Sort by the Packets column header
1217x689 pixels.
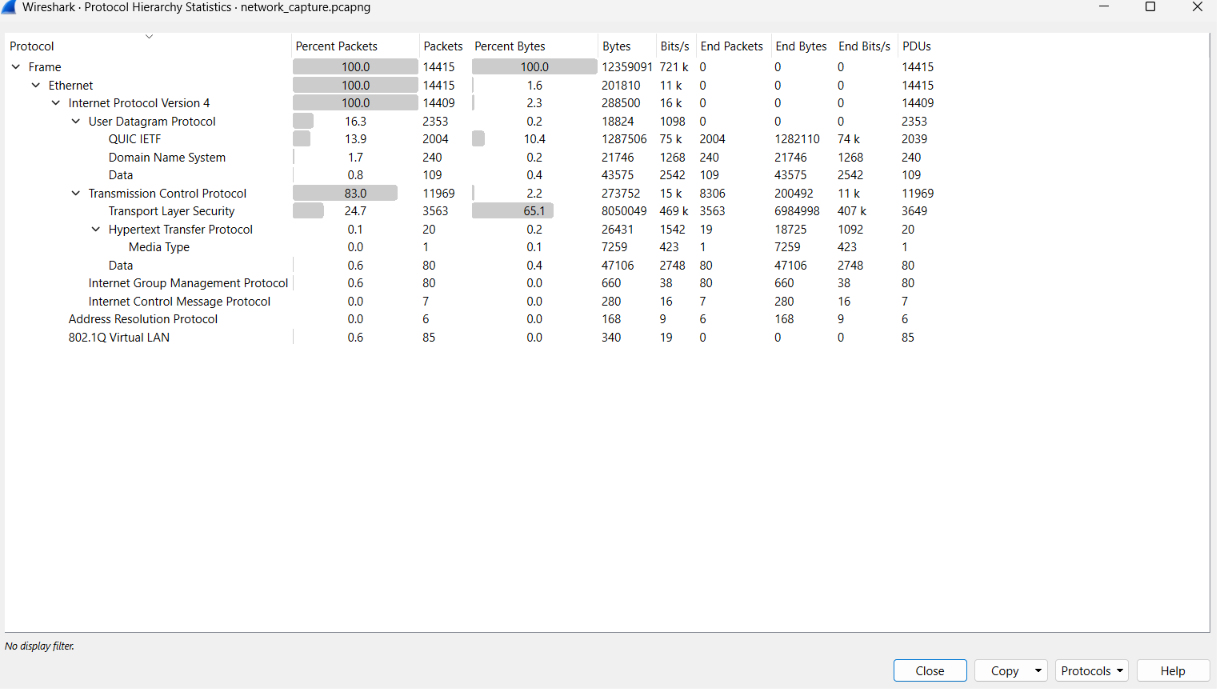pyautogui.click(x=443, y=46)
